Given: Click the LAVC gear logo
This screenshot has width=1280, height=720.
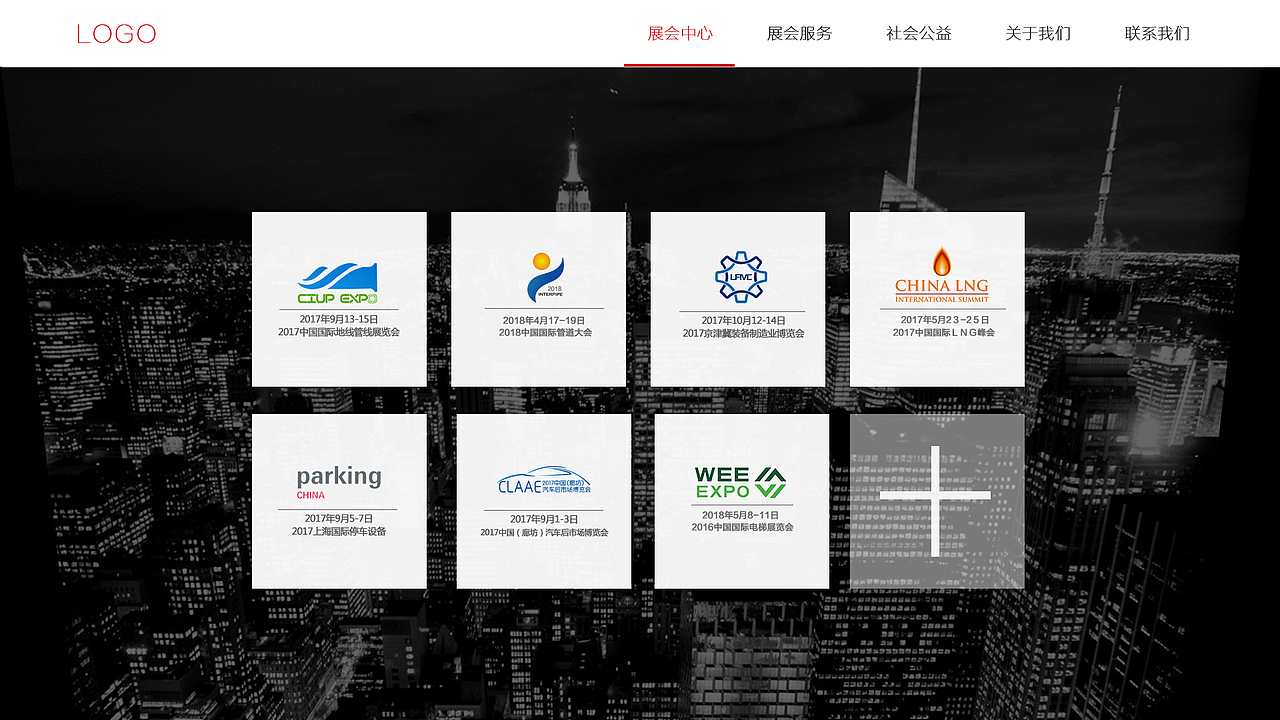Looking at the screenshot, I should coord(740,277).
